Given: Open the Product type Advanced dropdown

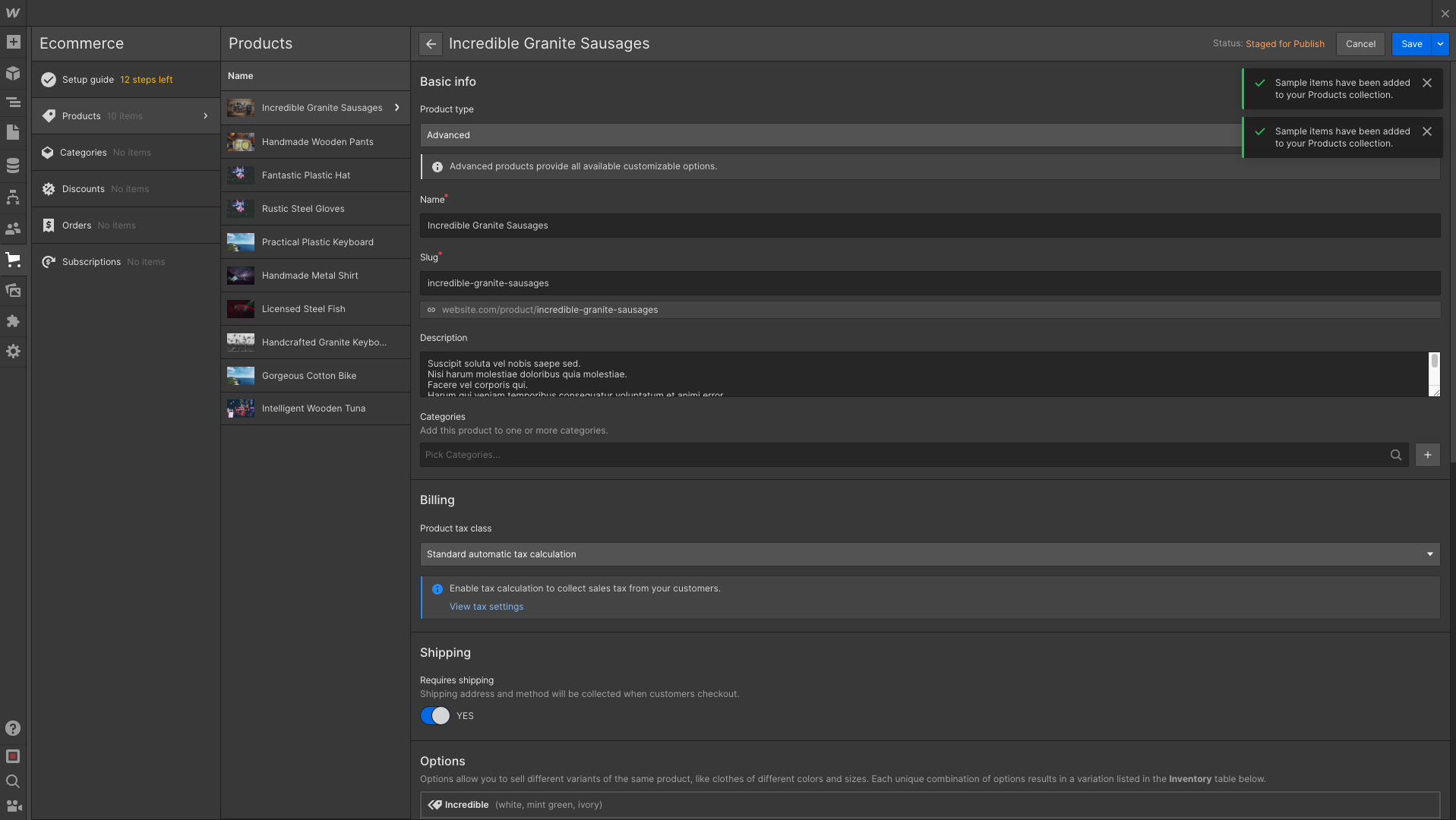Looking at the screenshot, I should point(829,135).
